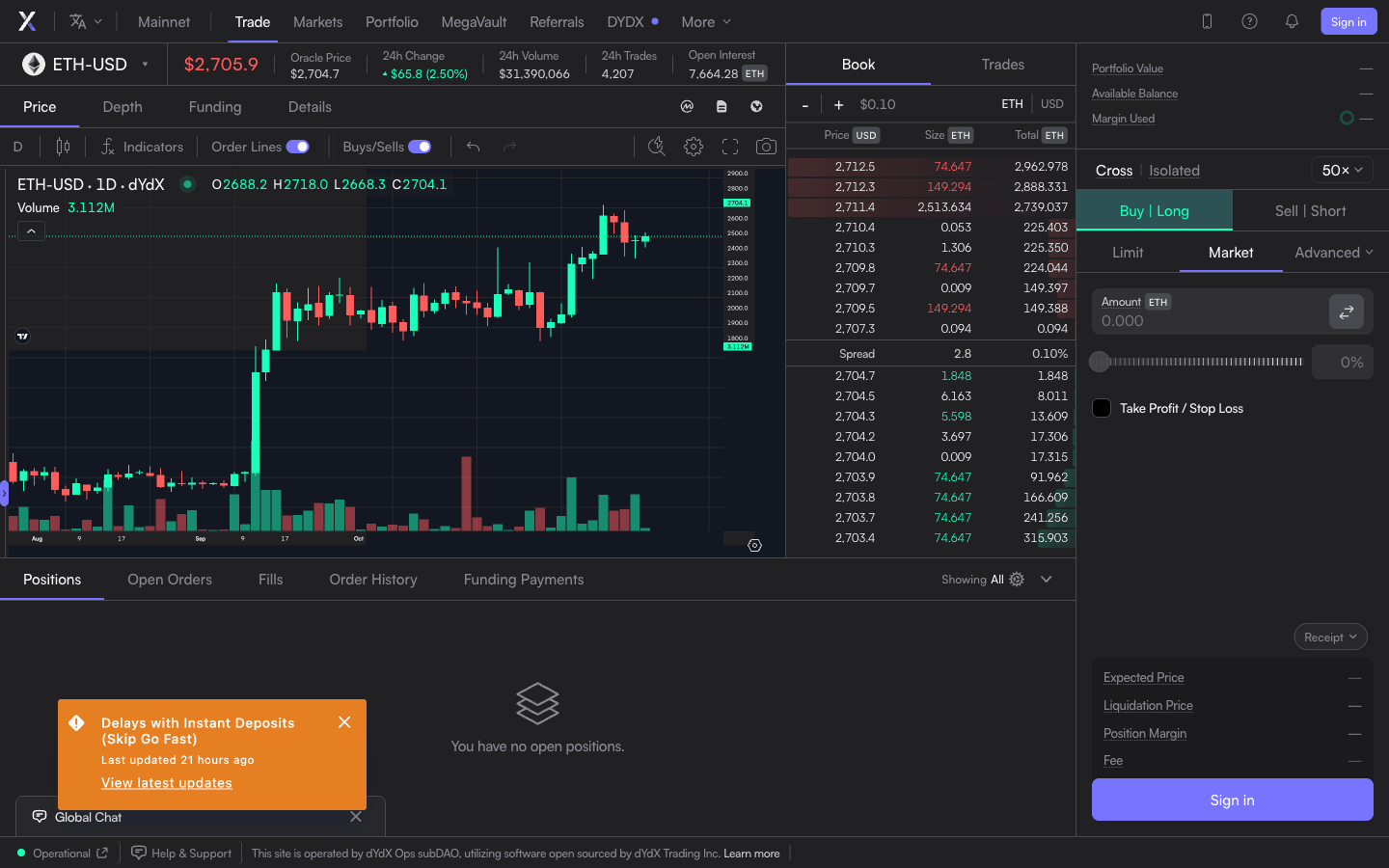Swap amount denomination arrows

1347,312
